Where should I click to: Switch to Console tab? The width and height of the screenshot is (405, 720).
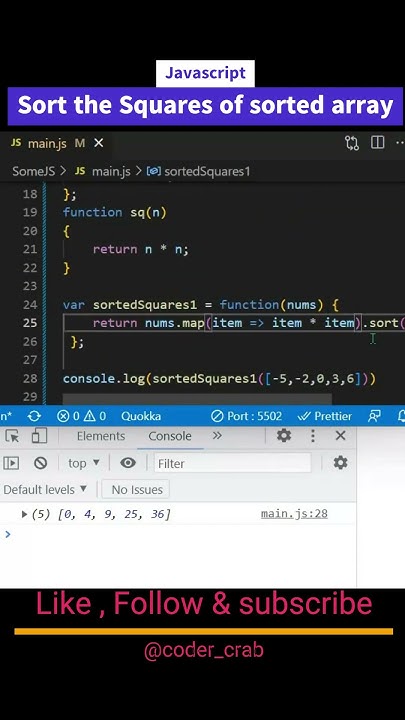(x=170, y=436)
